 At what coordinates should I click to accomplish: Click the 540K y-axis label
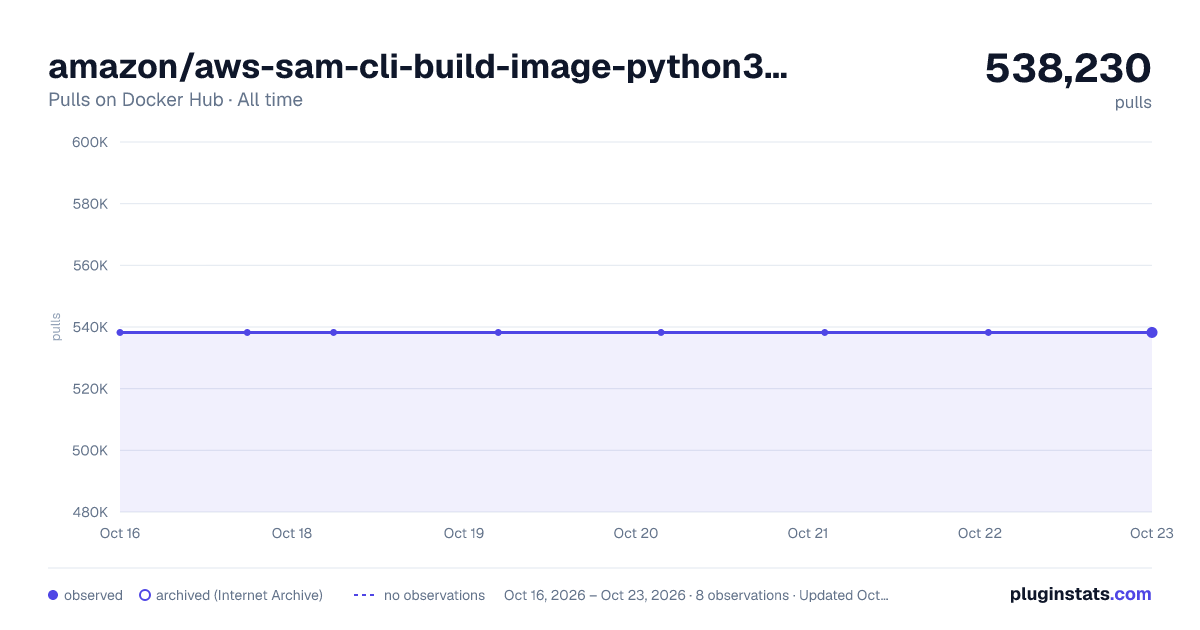point(90,327)
